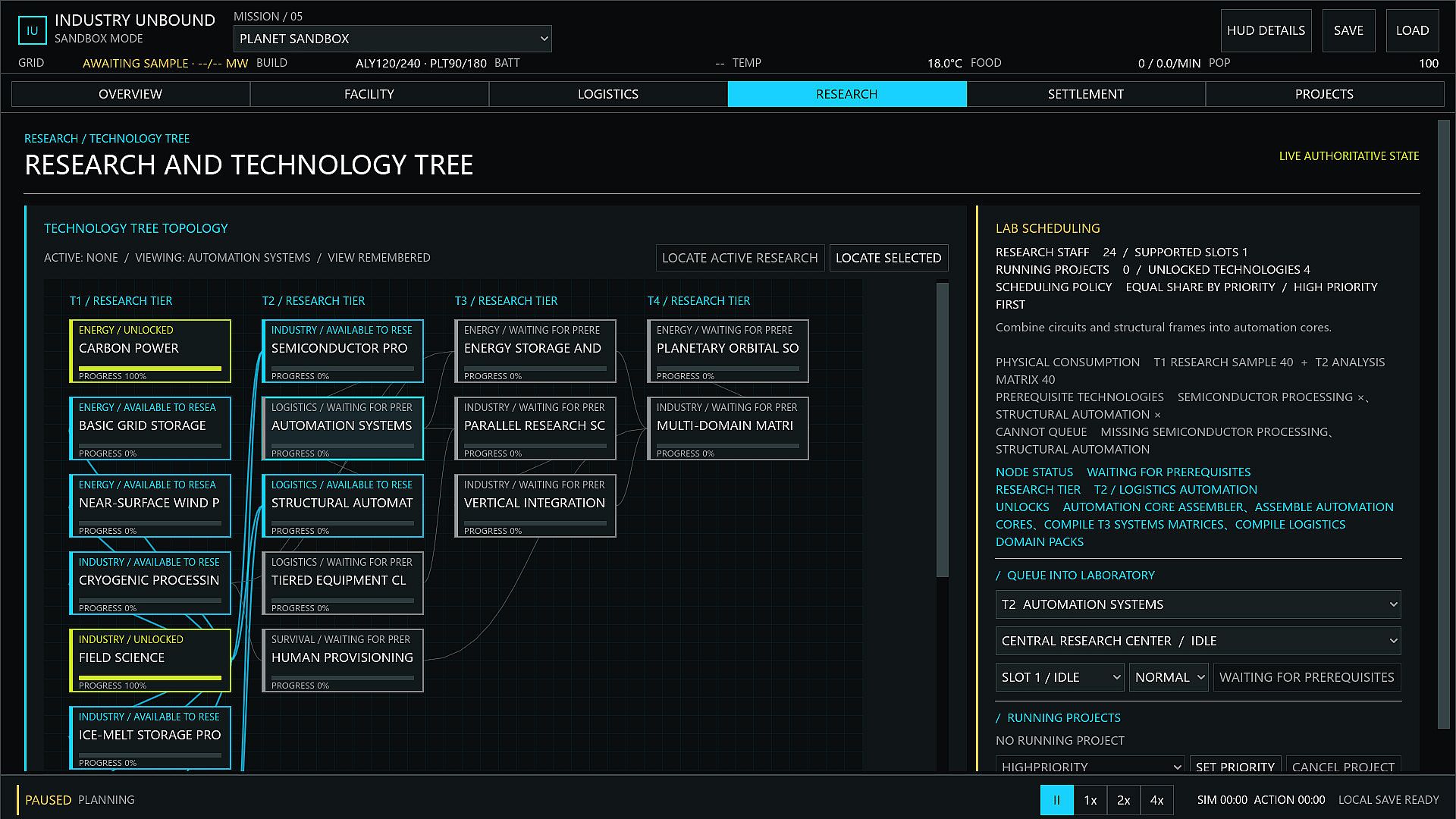Image resolution: width=1456 pixels, height=819 pixels.
Task: Click the Save button
Action: tap(1348, 31)
